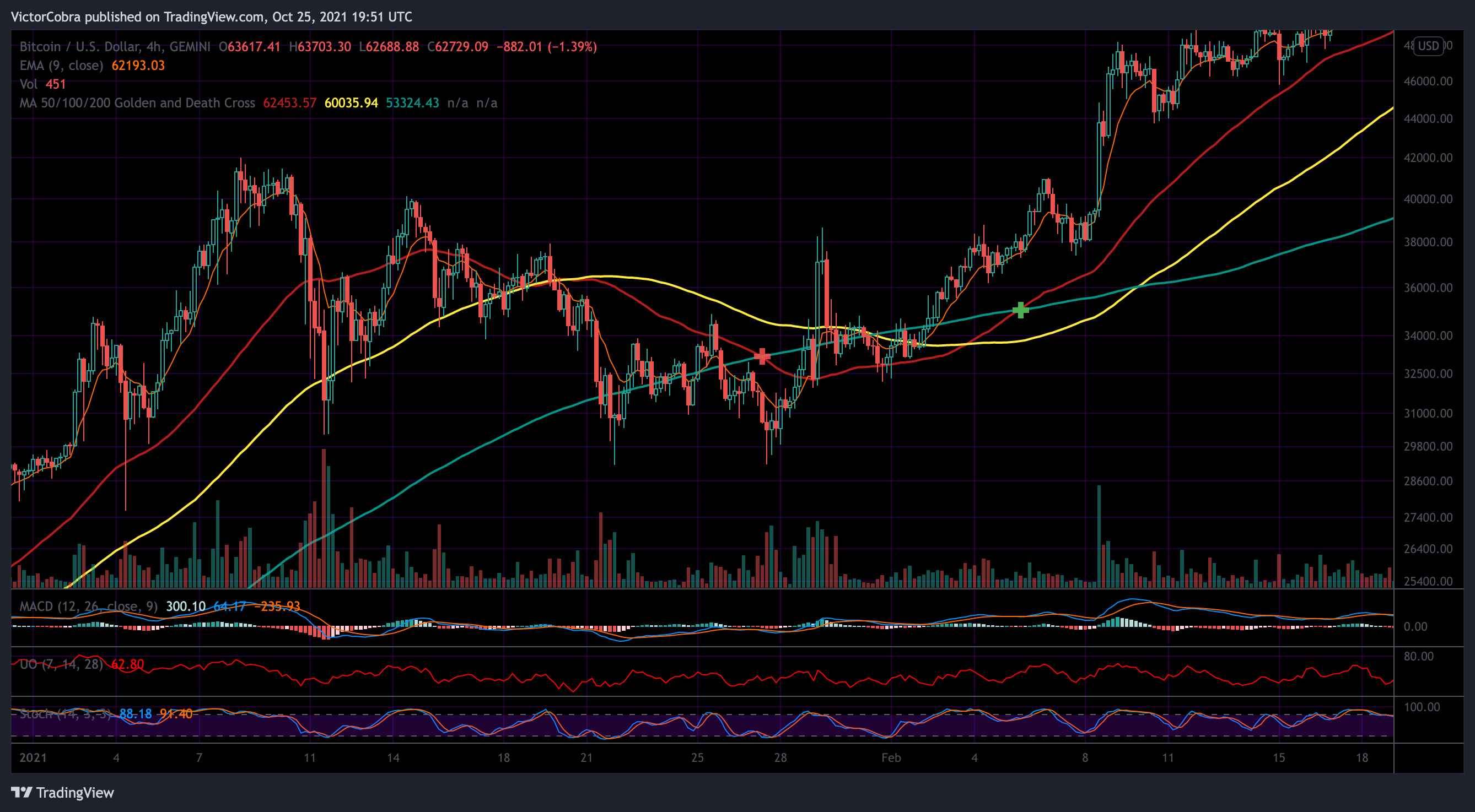Click the change value -882.01 (-1.39%)

(x=546, y=46)
